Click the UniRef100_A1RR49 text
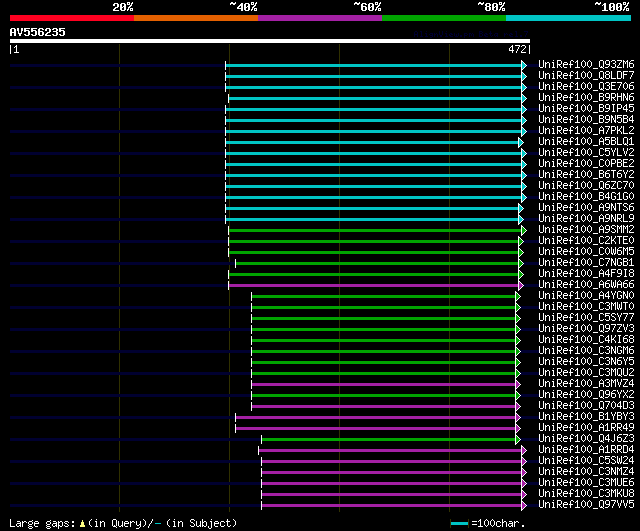The width and height of the screenshot is (640, 531). click(x=586, y=428)
